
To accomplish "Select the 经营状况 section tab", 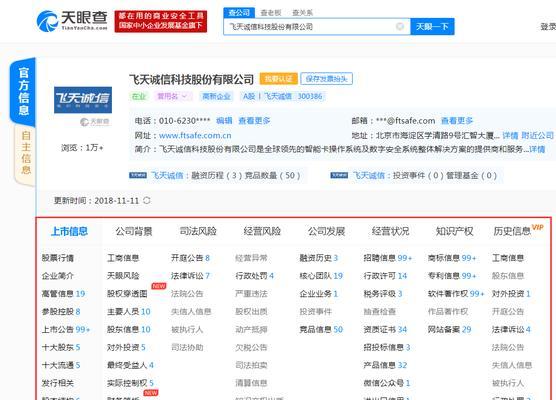I will pyautogui.click(x=390, y=231).
